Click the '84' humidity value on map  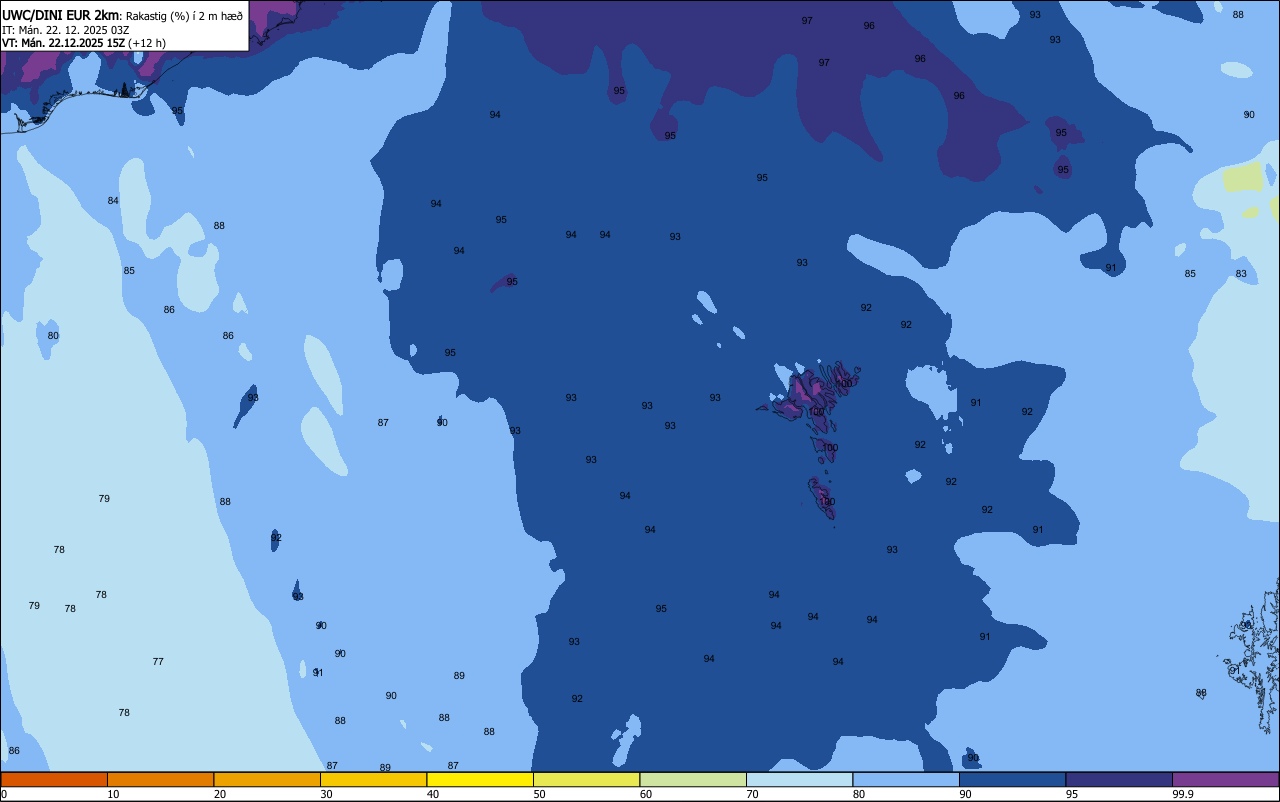coord(113,201)
